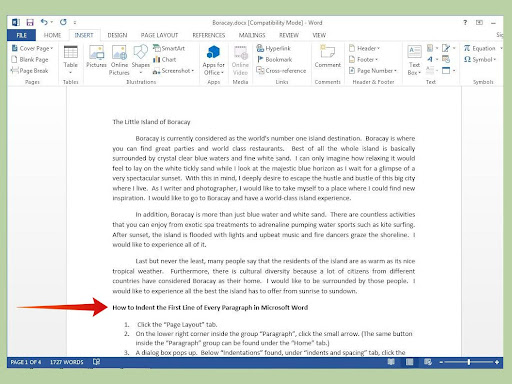Click the list item Click the "Page Layout" tab

[x=177, y=324]
